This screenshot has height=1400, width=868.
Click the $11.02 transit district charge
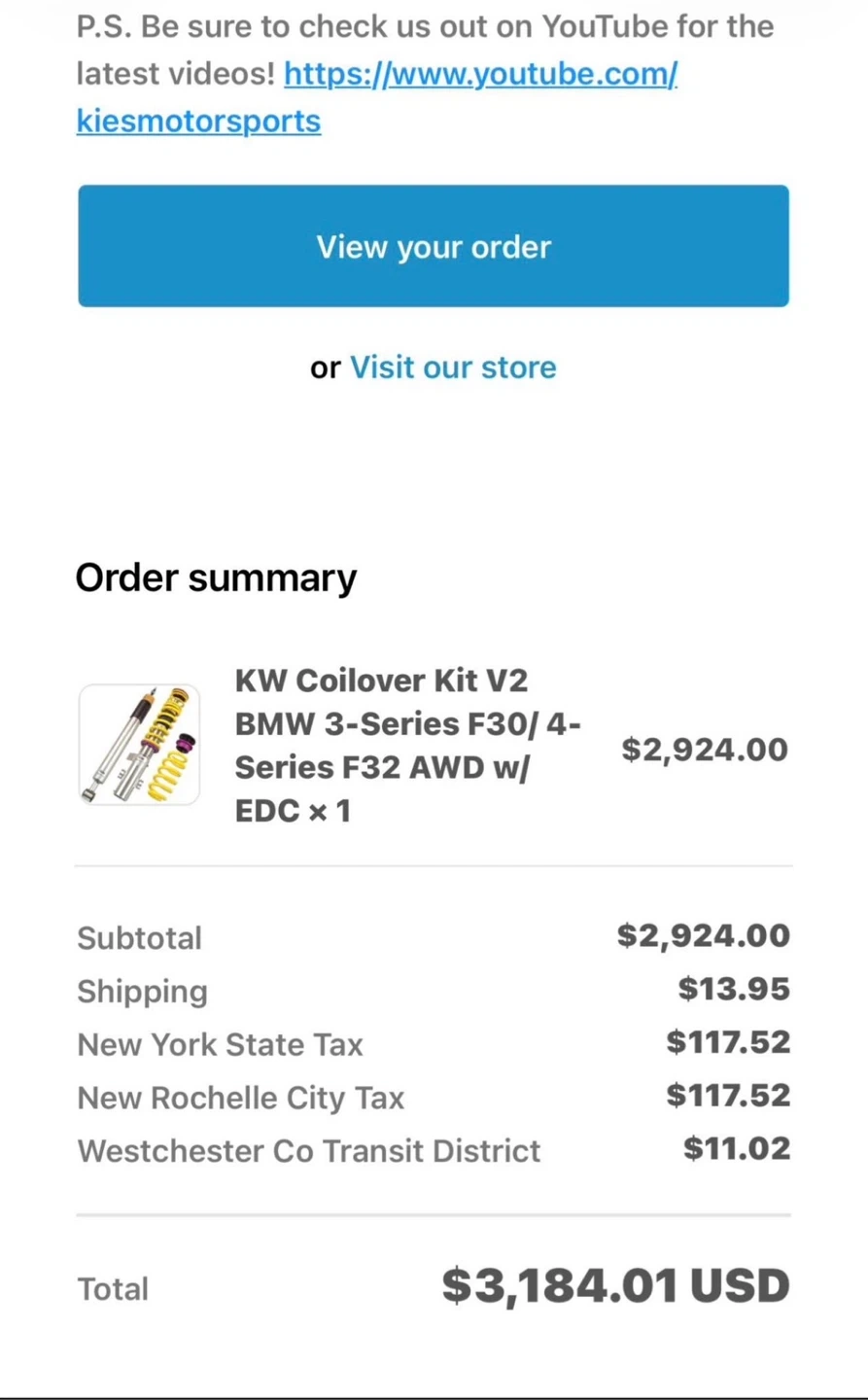[737, 1149]
